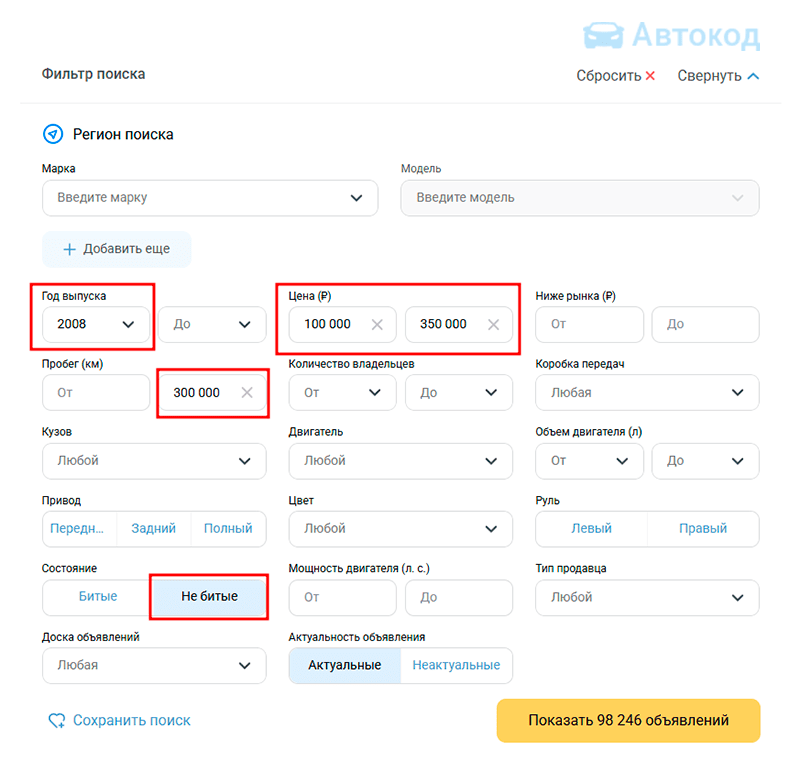Focus the price to field 350 000
800x773 pixels.
[459, 325]
